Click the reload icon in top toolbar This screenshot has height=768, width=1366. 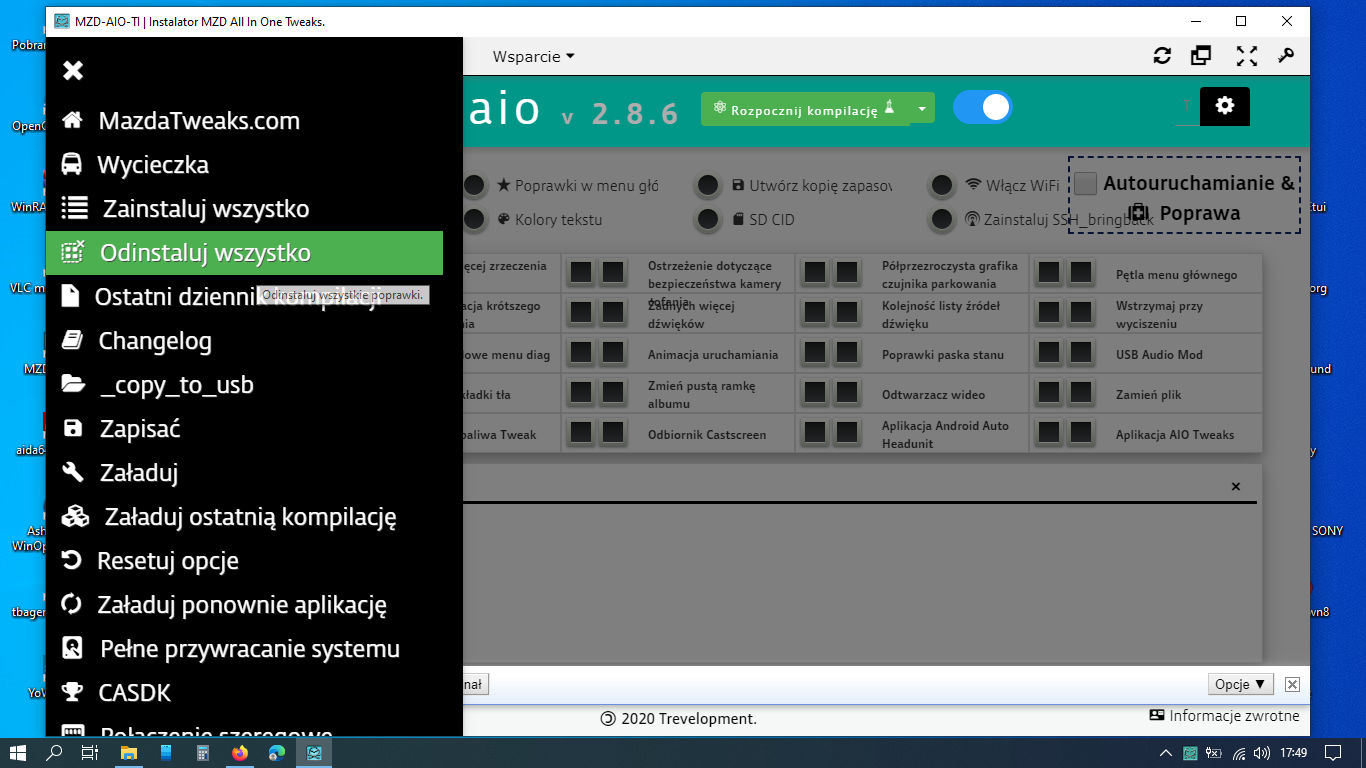coord(1162,57)
